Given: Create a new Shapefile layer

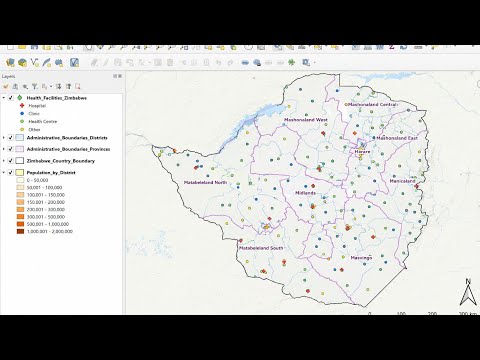Looking at the screenshot, I should point(35,62).
